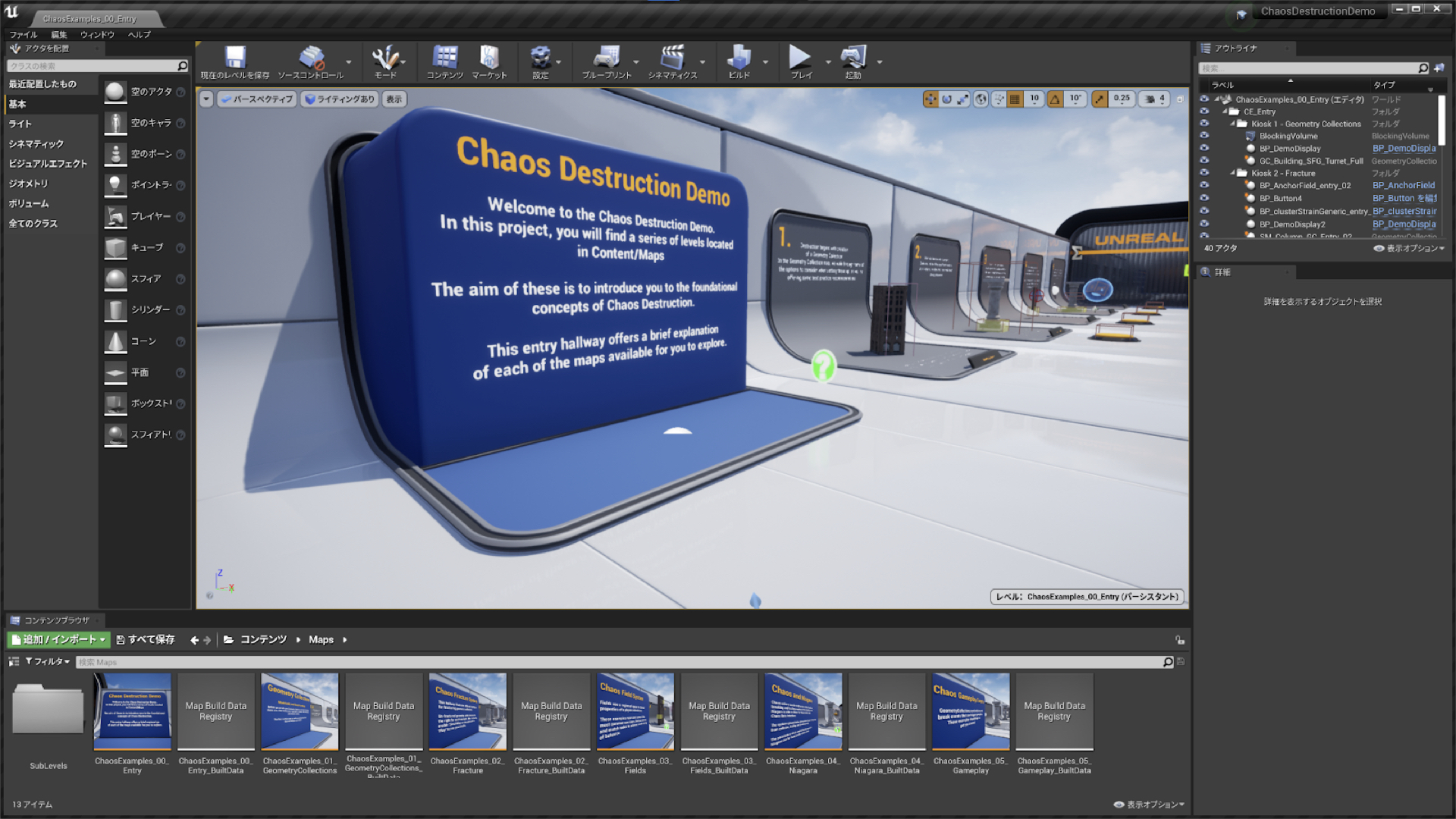Toggle grid snapping in viewport toolbar
Image resolution: width=1456 pixels, height=819 pixels.
click(1015, 99)
